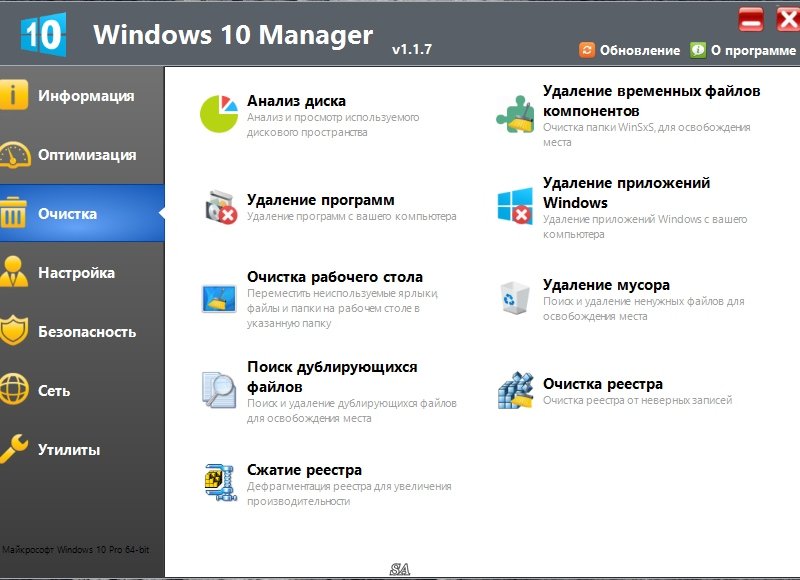Open Удаление программ tool title
Viewport: 800px width, 580px height.
point(321,200)
